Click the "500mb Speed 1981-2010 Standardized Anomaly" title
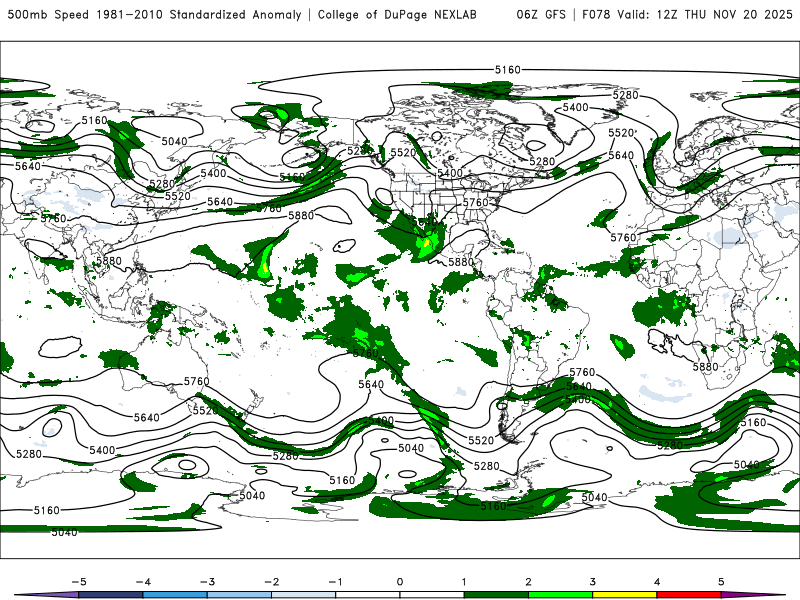 (x=155, y=14)
